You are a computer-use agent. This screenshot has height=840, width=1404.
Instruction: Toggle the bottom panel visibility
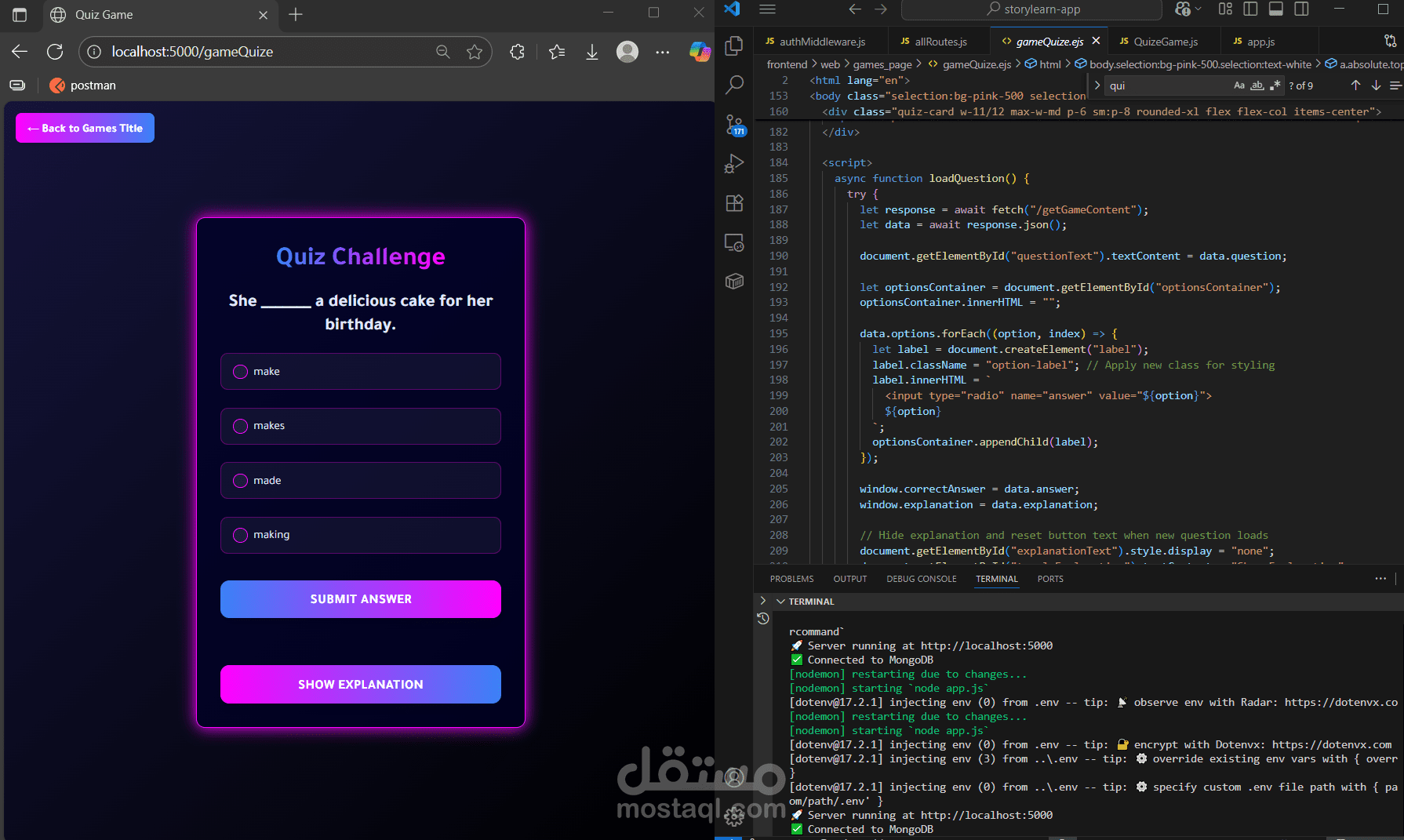(1275, 9)
